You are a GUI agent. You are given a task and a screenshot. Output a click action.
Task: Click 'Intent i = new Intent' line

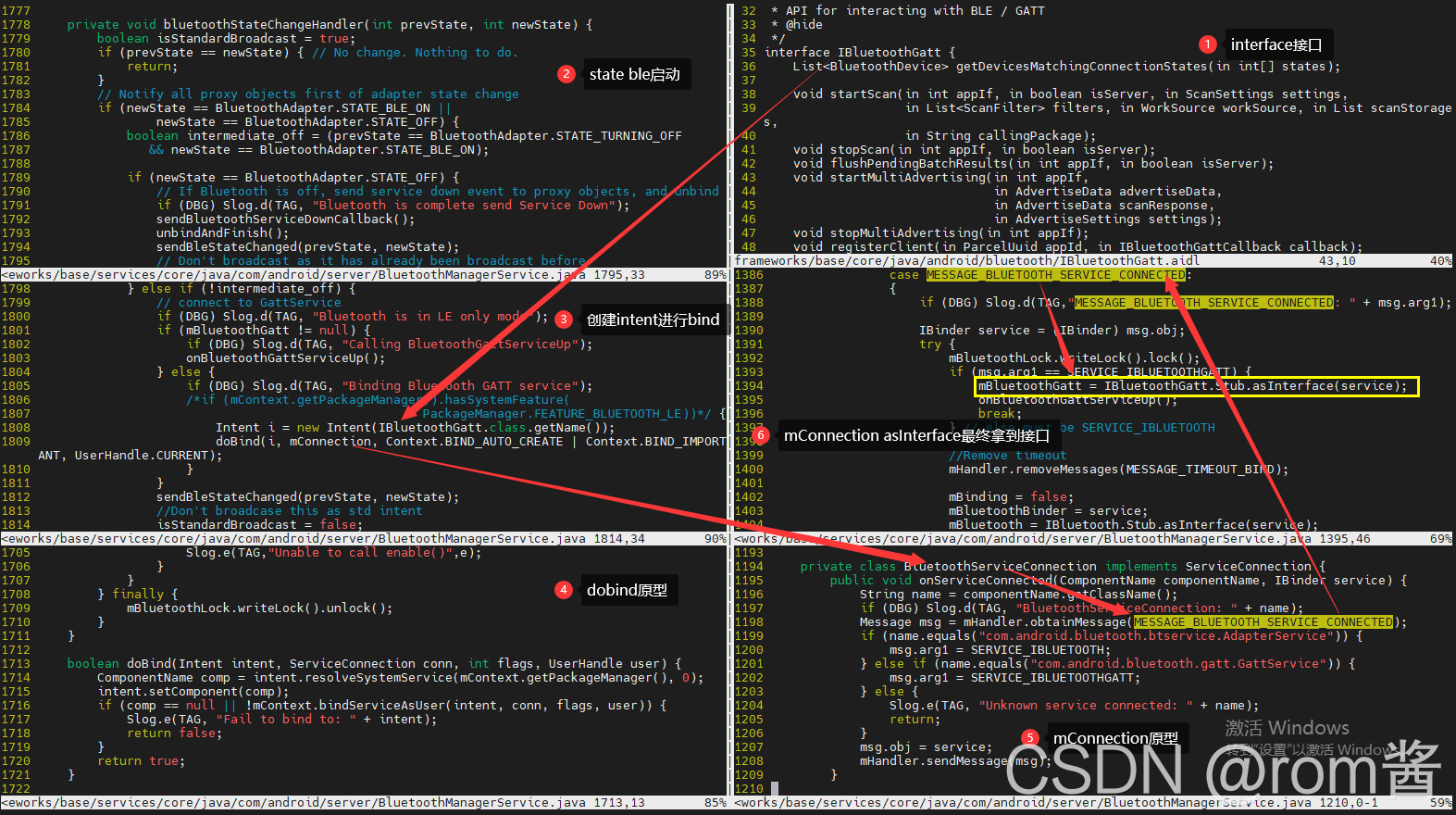tap(415, 428)
